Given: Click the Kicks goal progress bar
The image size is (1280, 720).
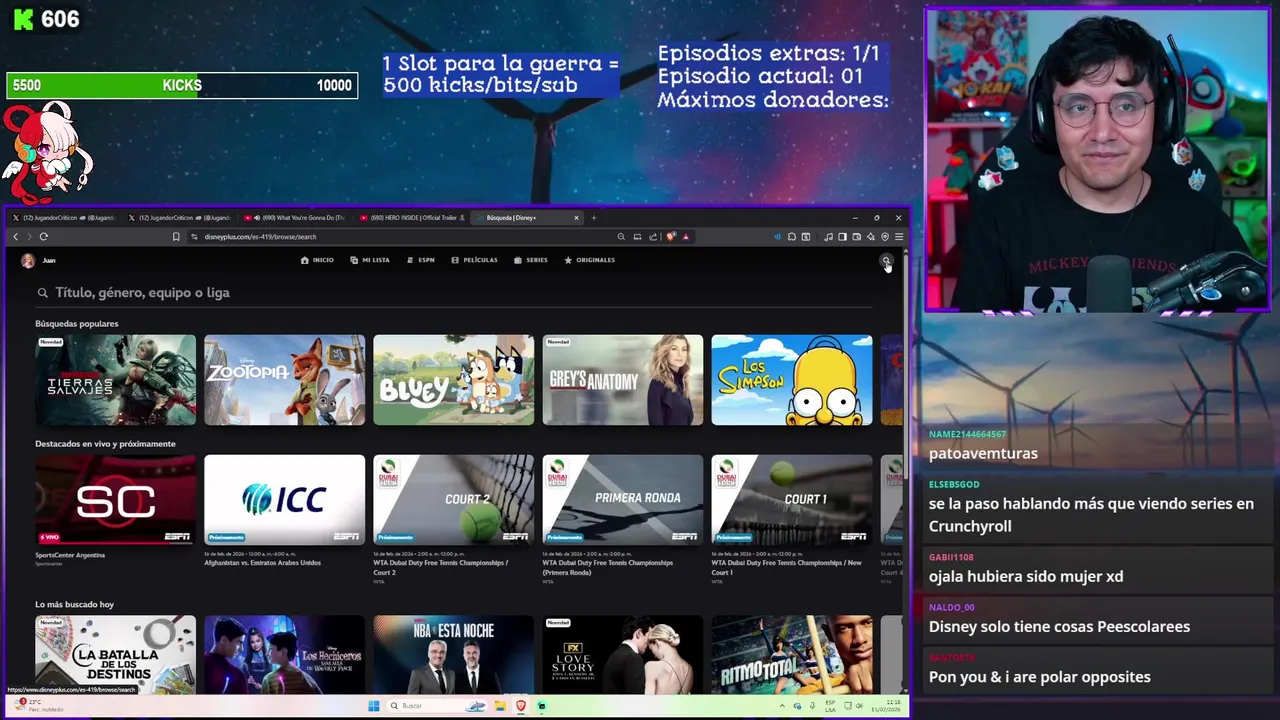Looking at the screenshot, I should coord(182,86).
